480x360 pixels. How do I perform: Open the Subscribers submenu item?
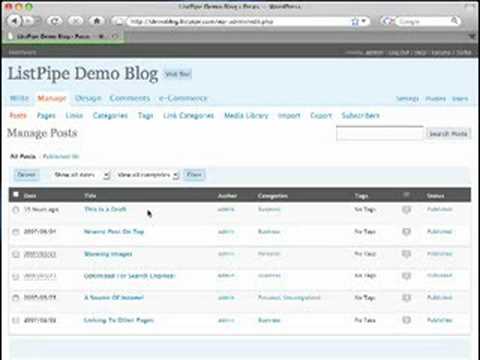(x=361, y=115)
